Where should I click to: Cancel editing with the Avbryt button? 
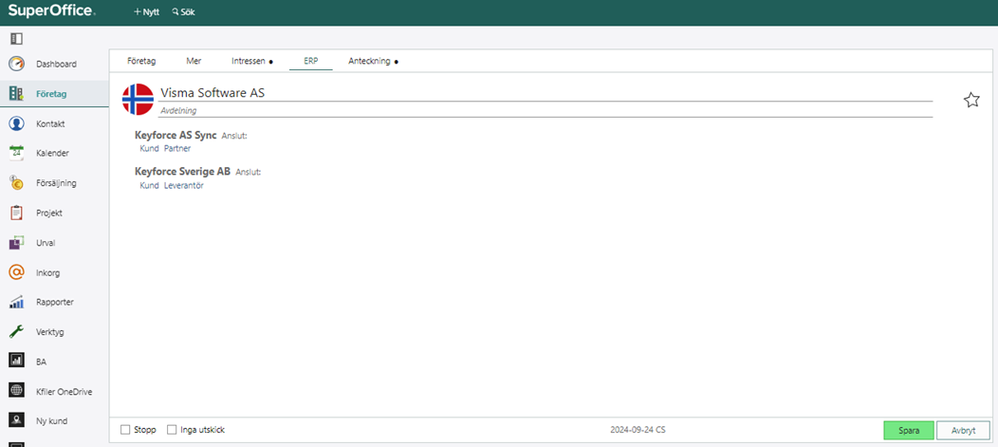click(963, 430)
